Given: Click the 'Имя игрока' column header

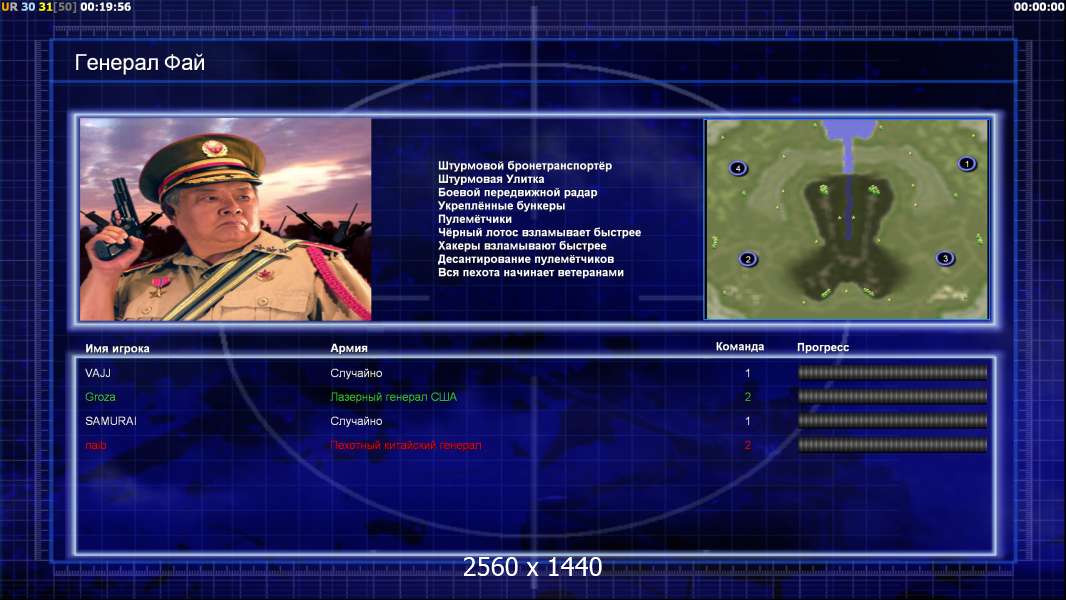Looking at the screenshot, I should 117,349.
